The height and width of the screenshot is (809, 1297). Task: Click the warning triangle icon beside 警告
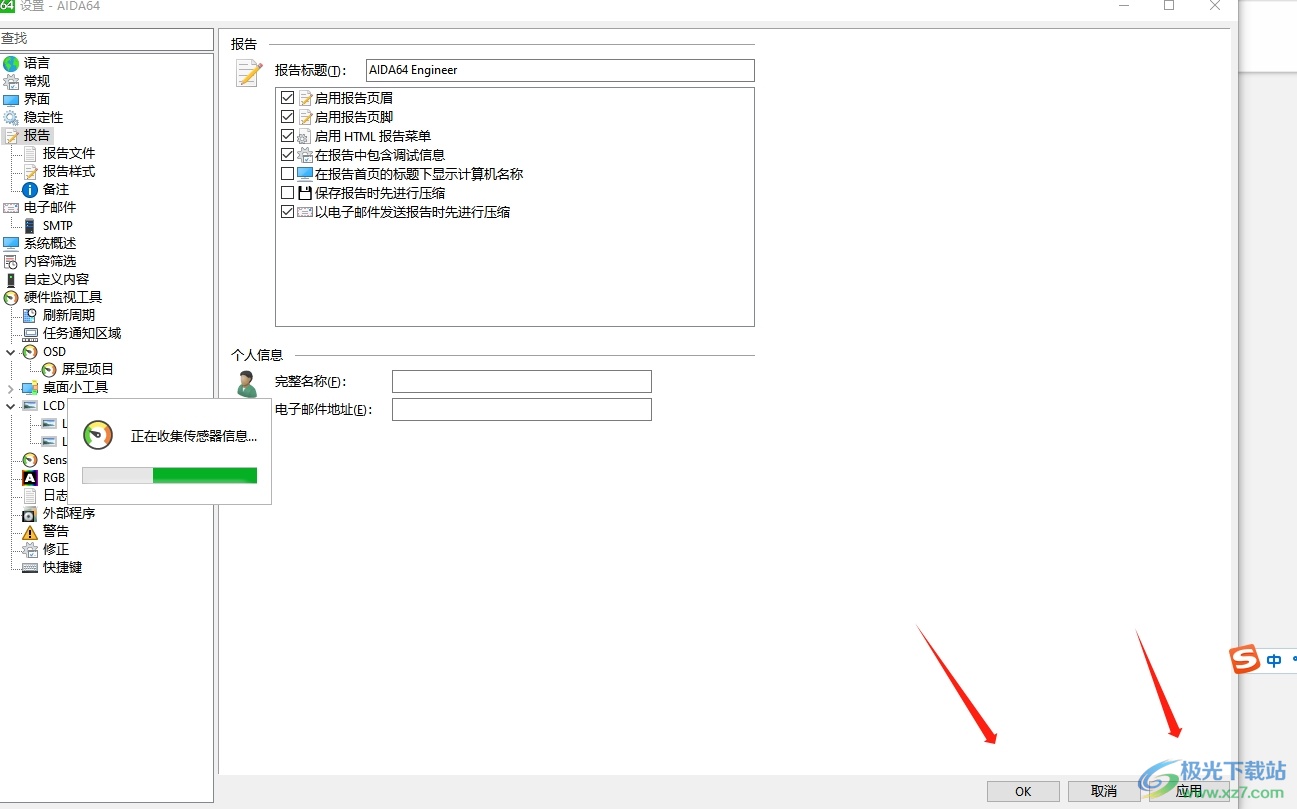tap(30, 531)
